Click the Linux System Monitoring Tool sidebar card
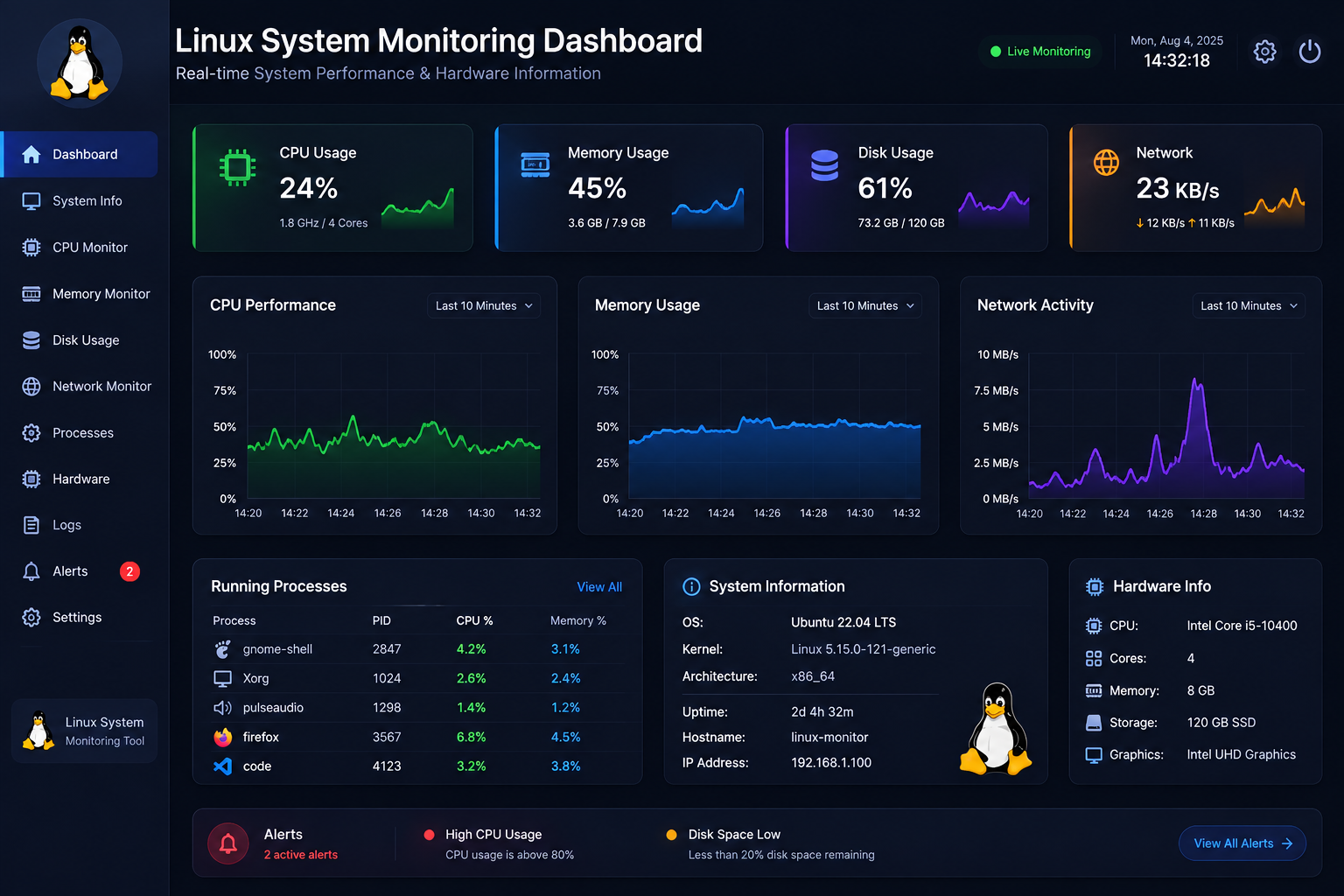Viewport: 1344px width, 896px height. pos(84,731)
